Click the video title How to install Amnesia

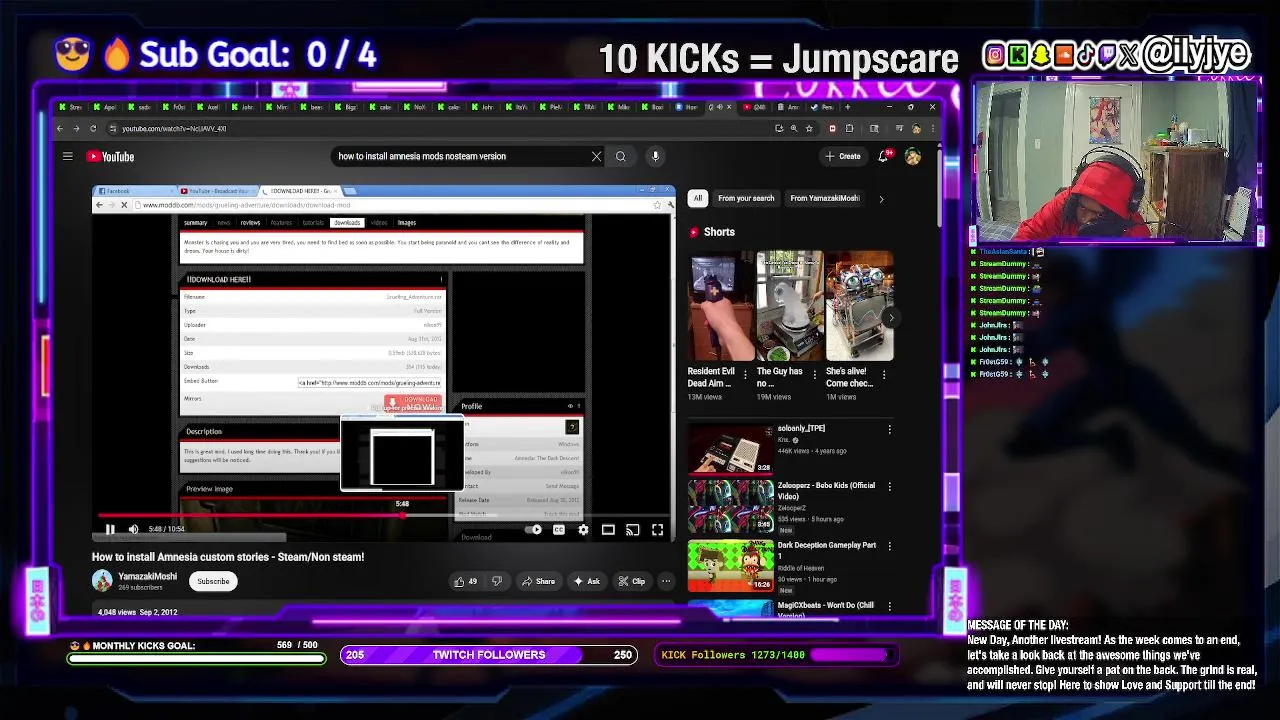[228, 557]
